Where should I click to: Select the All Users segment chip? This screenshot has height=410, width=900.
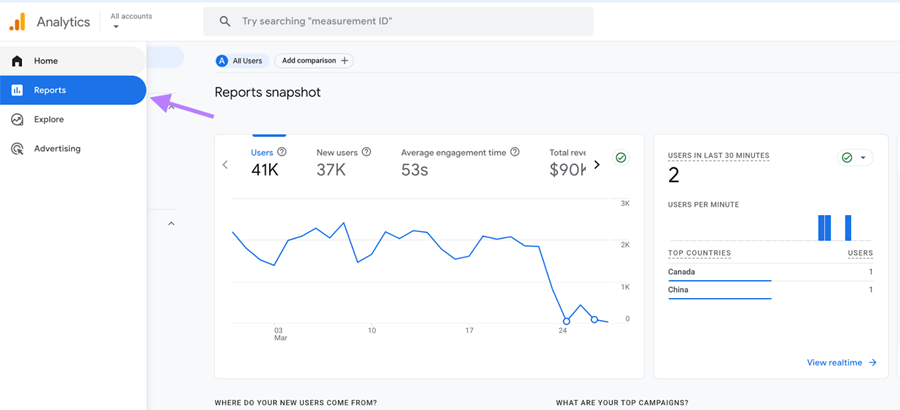pyautogui.click(x=242, y=61)
